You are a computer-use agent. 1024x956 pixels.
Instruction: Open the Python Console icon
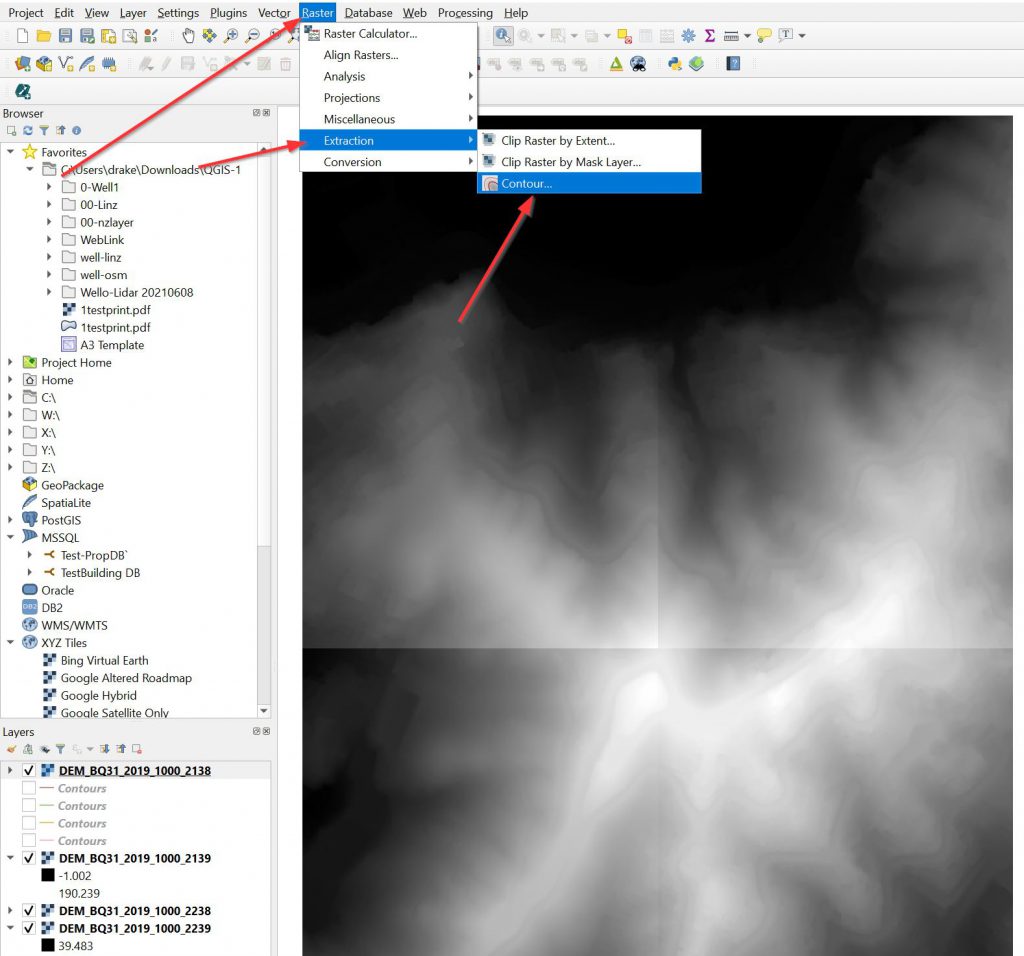click(675, 64)
